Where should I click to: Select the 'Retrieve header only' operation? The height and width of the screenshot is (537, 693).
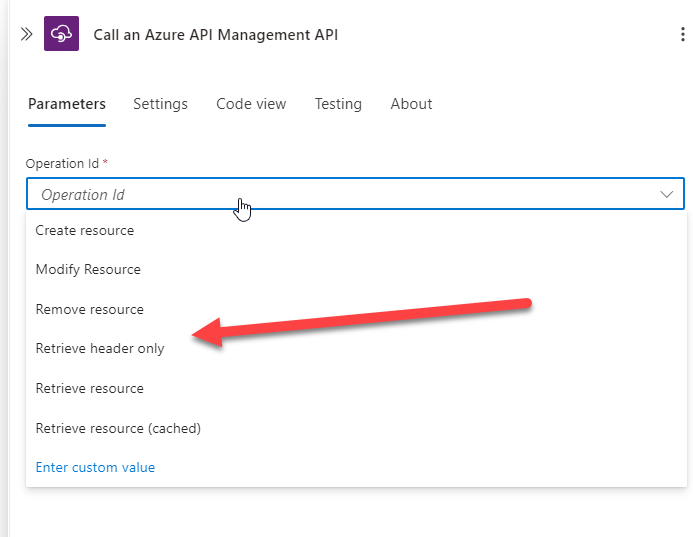coord(100,348)
